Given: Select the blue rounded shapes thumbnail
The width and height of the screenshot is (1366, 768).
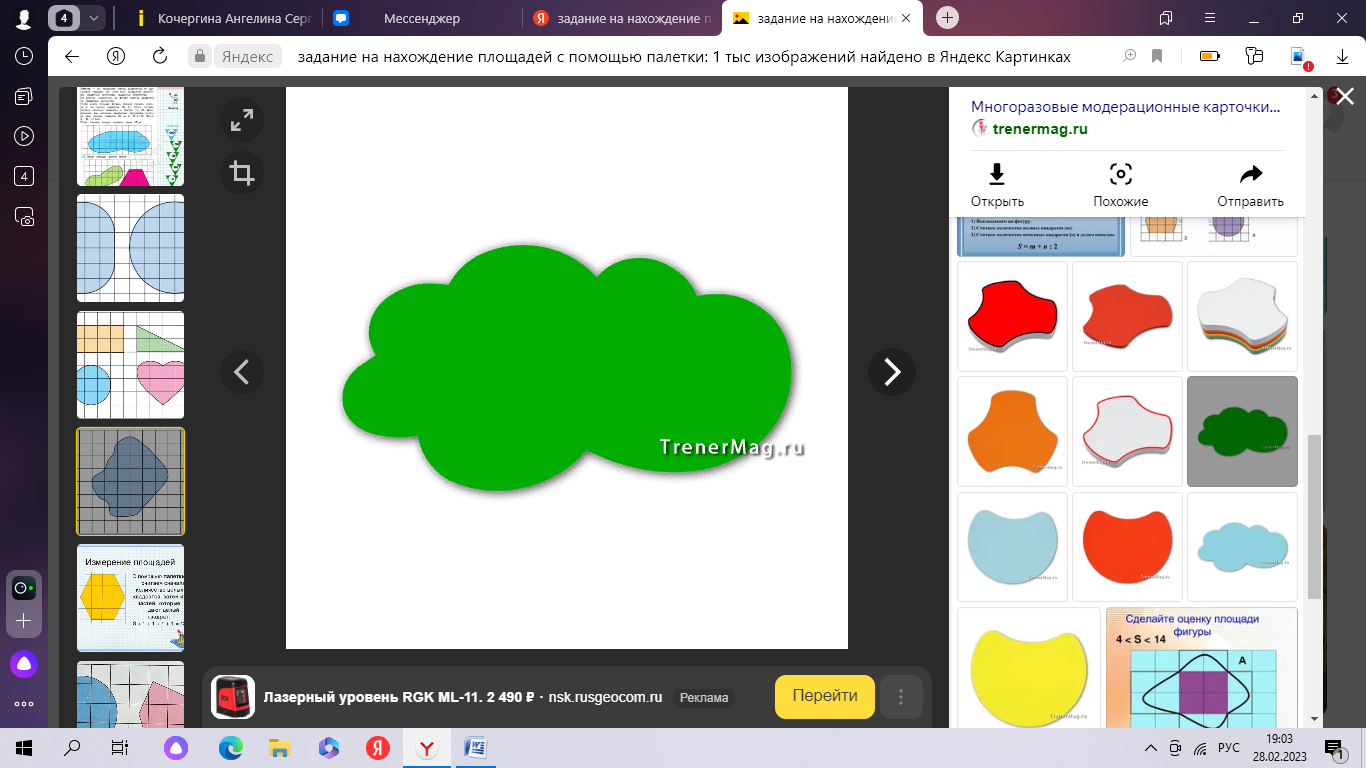Looking at the screenshot, I should pyautogui.click(x=131, y=248).
